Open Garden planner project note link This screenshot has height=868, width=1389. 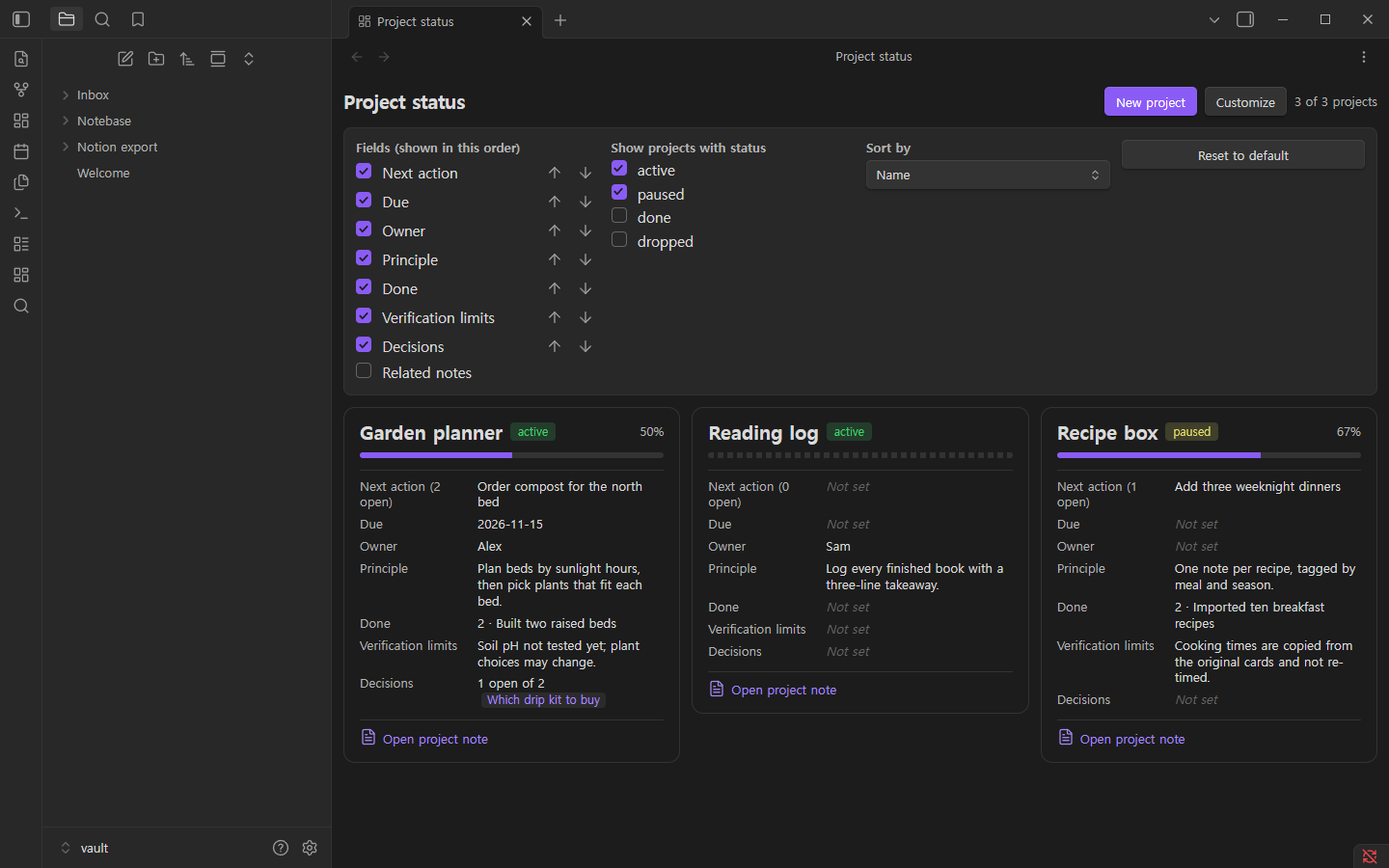click(435, 739)
